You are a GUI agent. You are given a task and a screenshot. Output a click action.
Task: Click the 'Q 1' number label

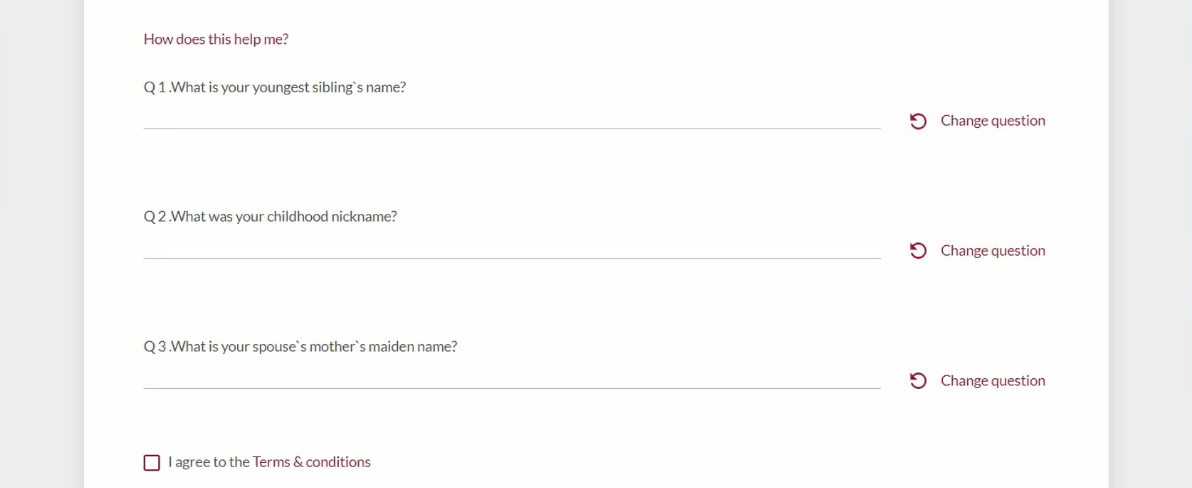(x=155, y=88)
